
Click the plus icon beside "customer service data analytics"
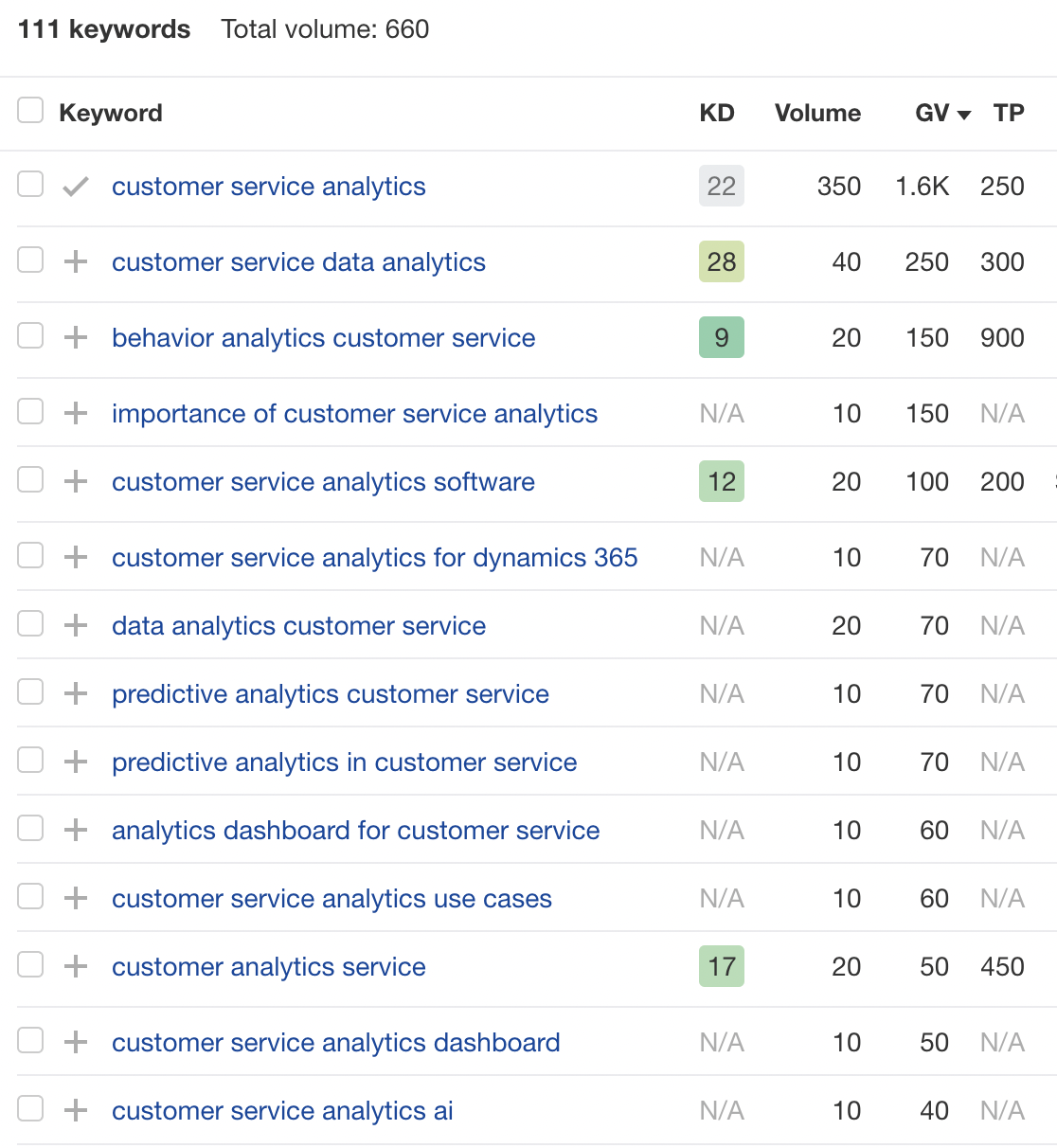[76, 262]
